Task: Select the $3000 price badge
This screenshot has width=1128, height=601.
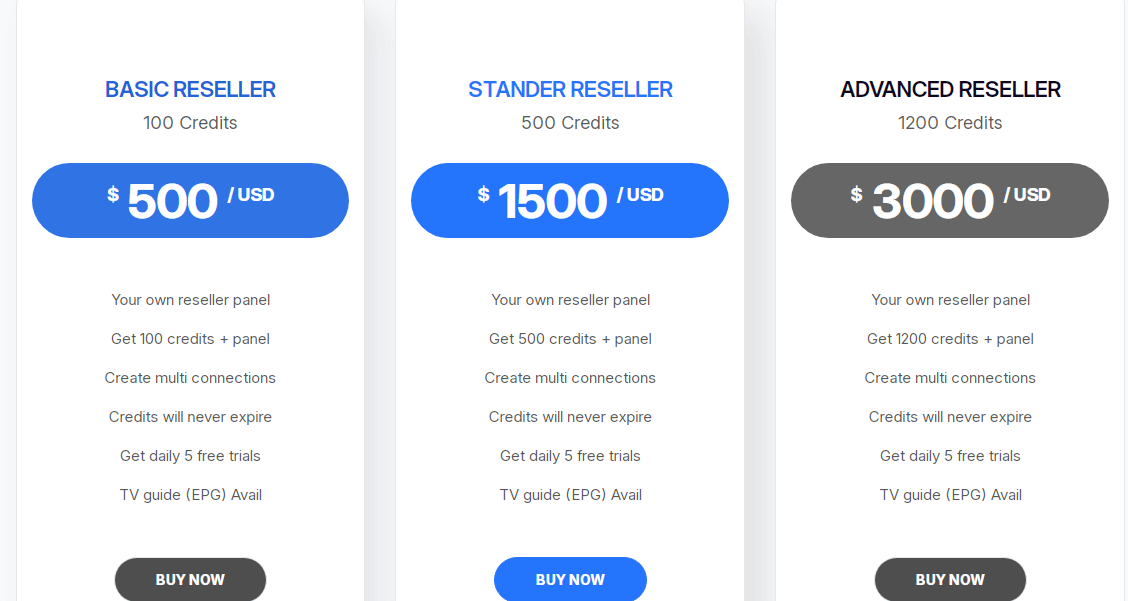Action: (950, 200)
